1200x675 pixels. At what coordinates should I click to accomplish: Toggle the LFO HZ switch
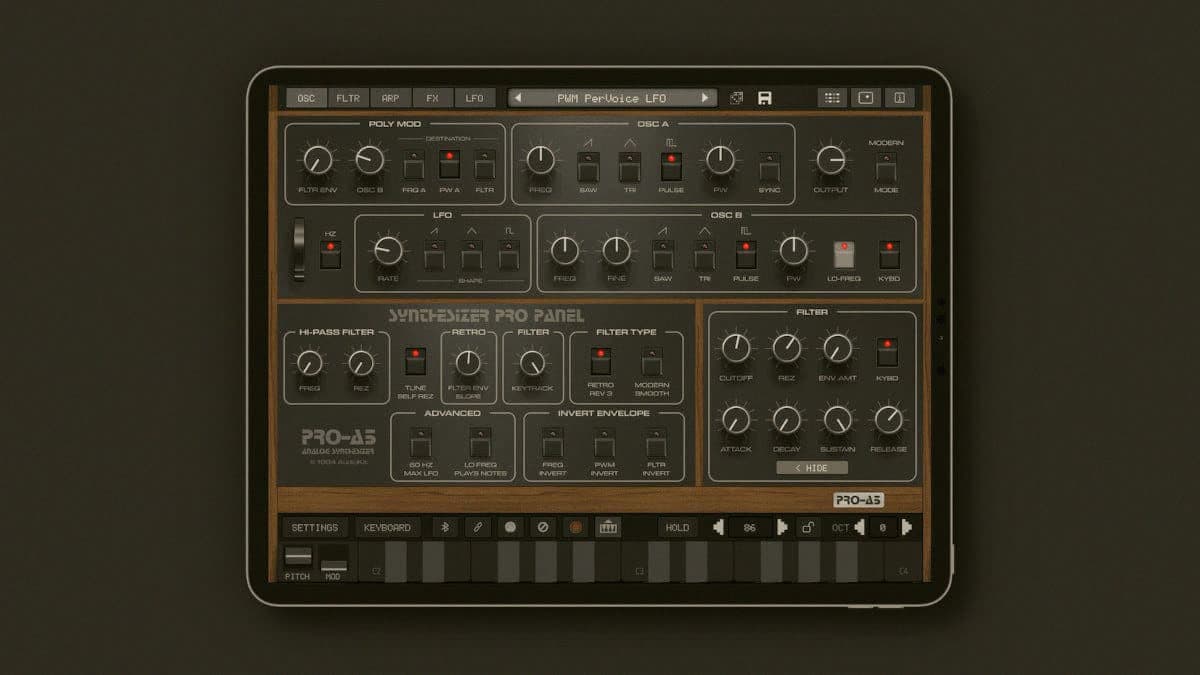tap(331, 255)
